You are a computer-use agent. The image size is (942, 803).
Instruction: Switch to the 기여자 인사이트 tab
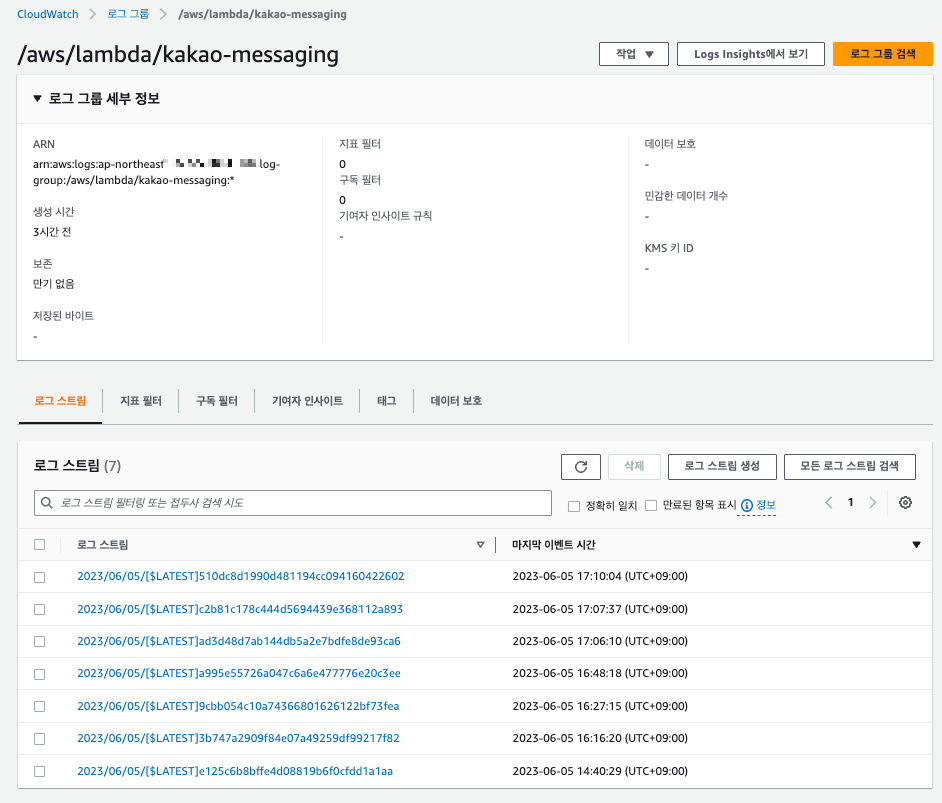(x=307, y=401)
